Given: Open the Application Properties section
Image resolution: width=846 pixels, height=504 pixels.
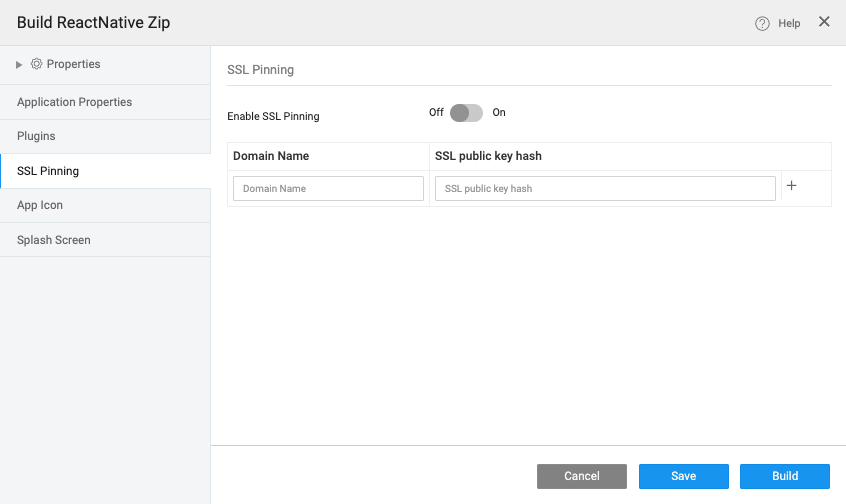Looking at the screenshot, I should [x=74, y=102].
